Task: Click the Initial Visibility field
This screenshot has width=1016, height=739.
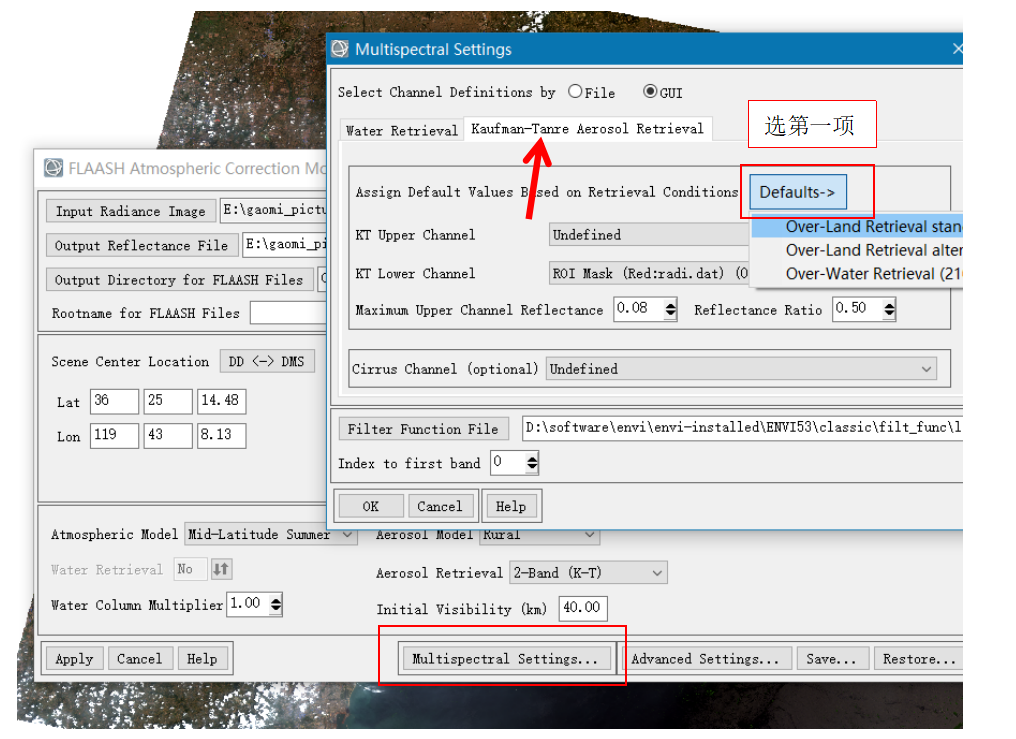Action: [583, 608]
